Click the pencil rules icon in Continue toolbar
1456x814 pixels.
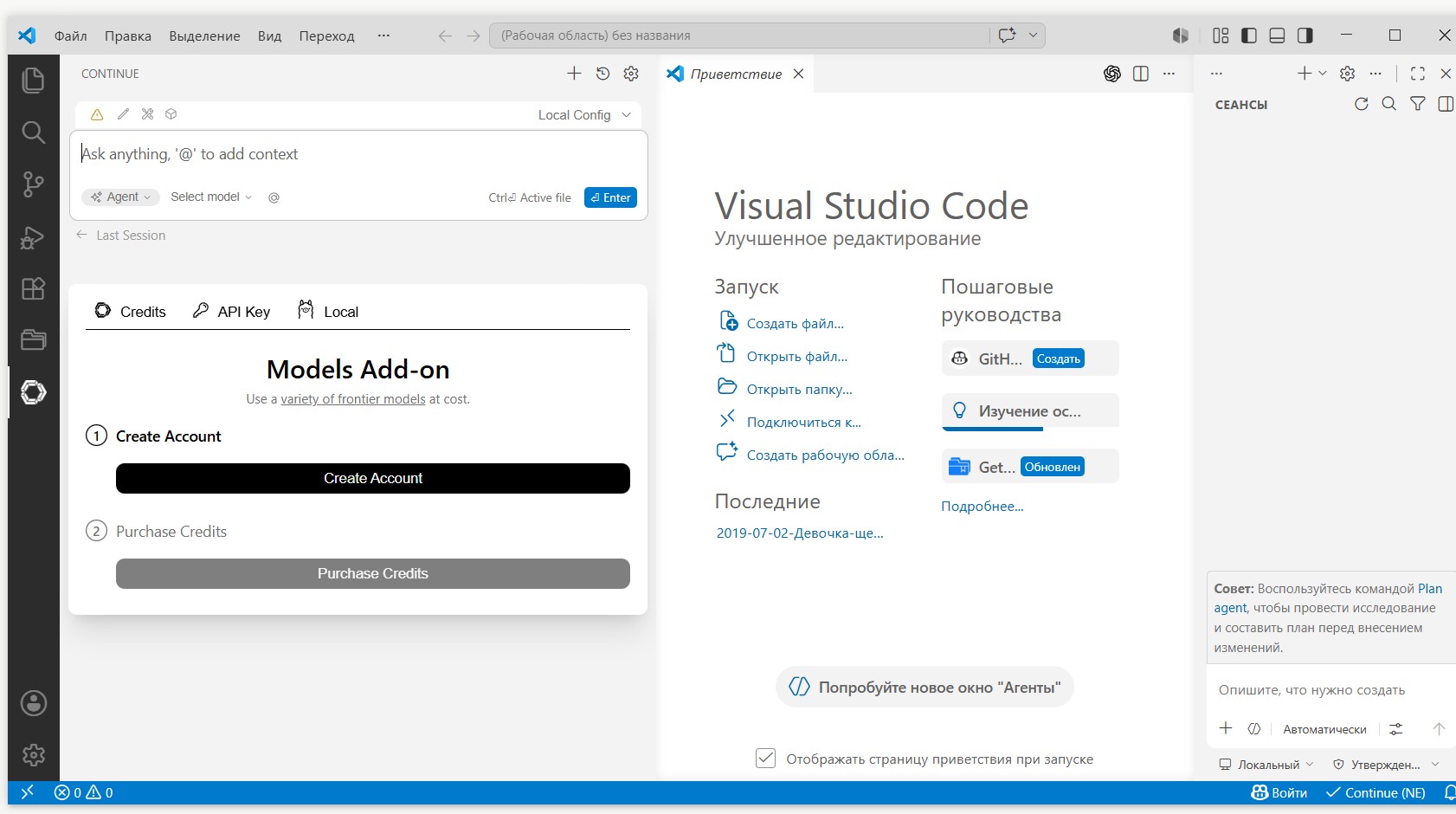[x=123, y=114]
